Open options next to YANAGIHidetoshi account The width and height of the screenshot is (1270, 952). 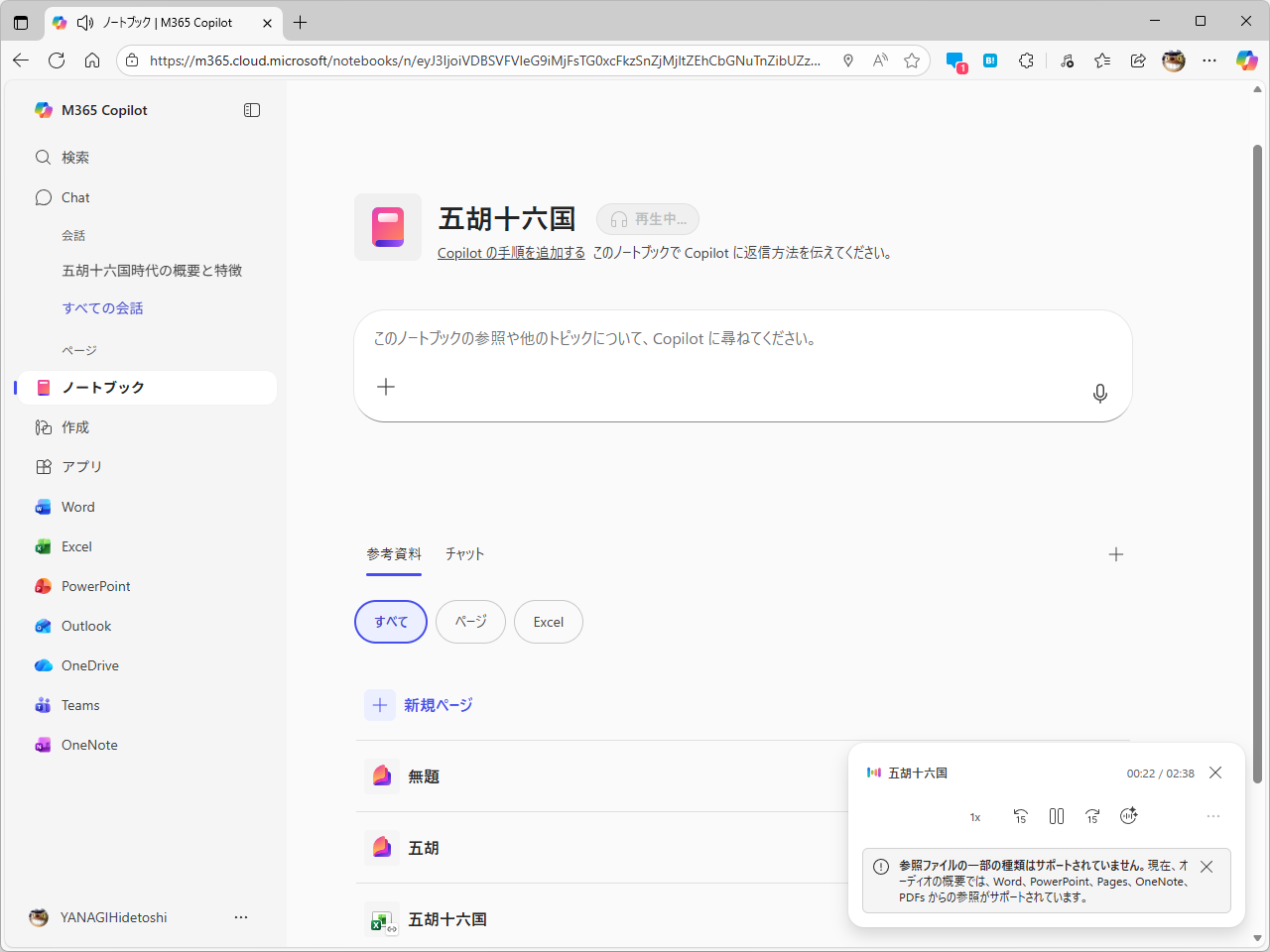(241, 917)
